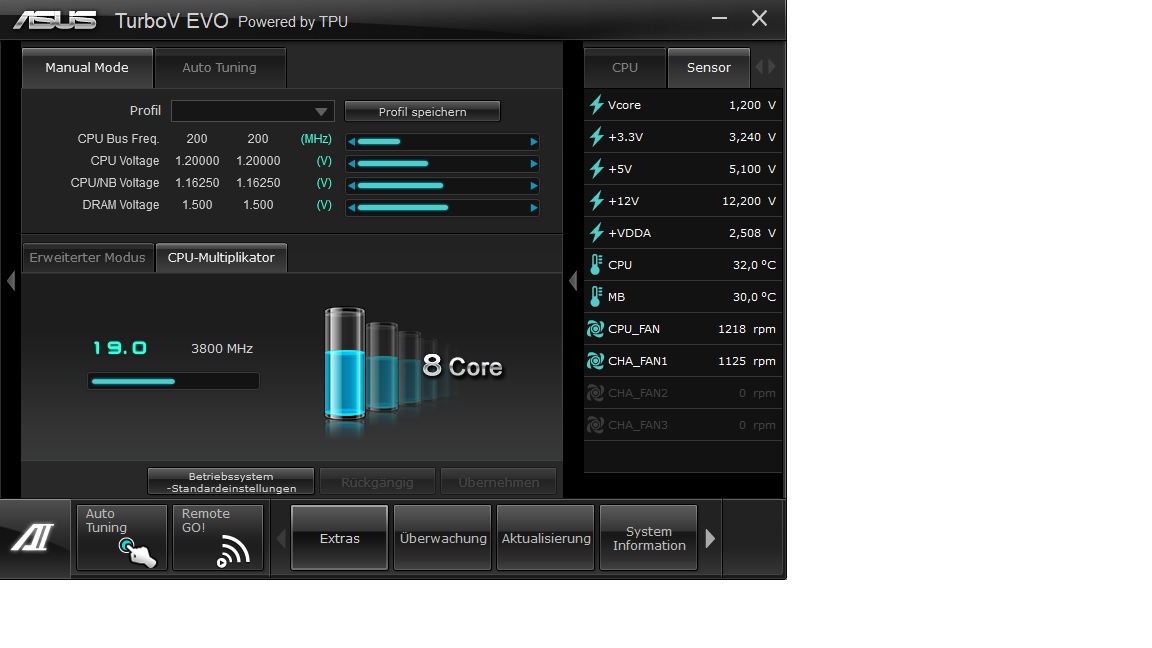Click the CHA_FAN1 fan icon
Screen dimensions: 1152x648
pos(595,361)
